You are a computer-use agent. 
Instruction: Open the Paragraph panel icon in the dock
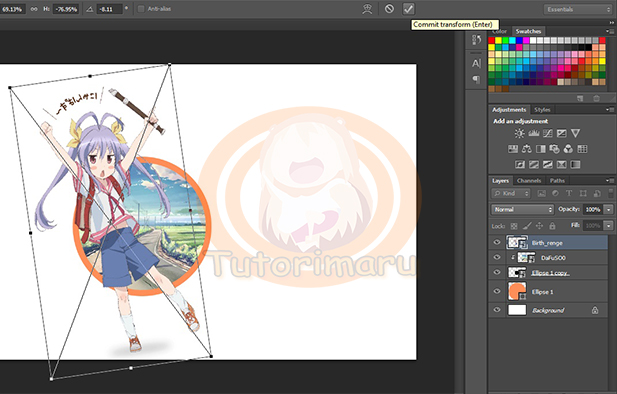pyautogui.click(x=477, y=79)
